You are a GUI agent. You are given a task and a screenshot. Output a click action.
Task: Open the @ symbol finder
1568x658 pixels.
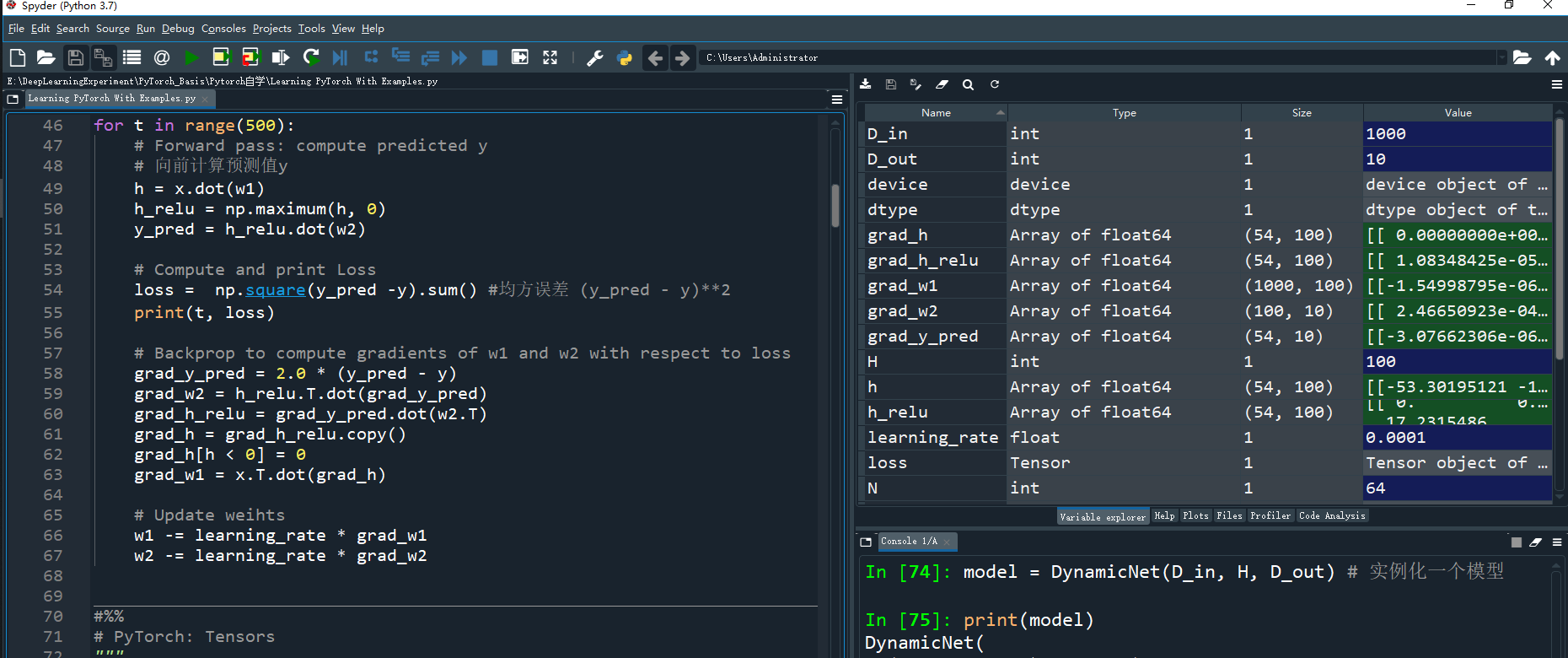(162, 57)
